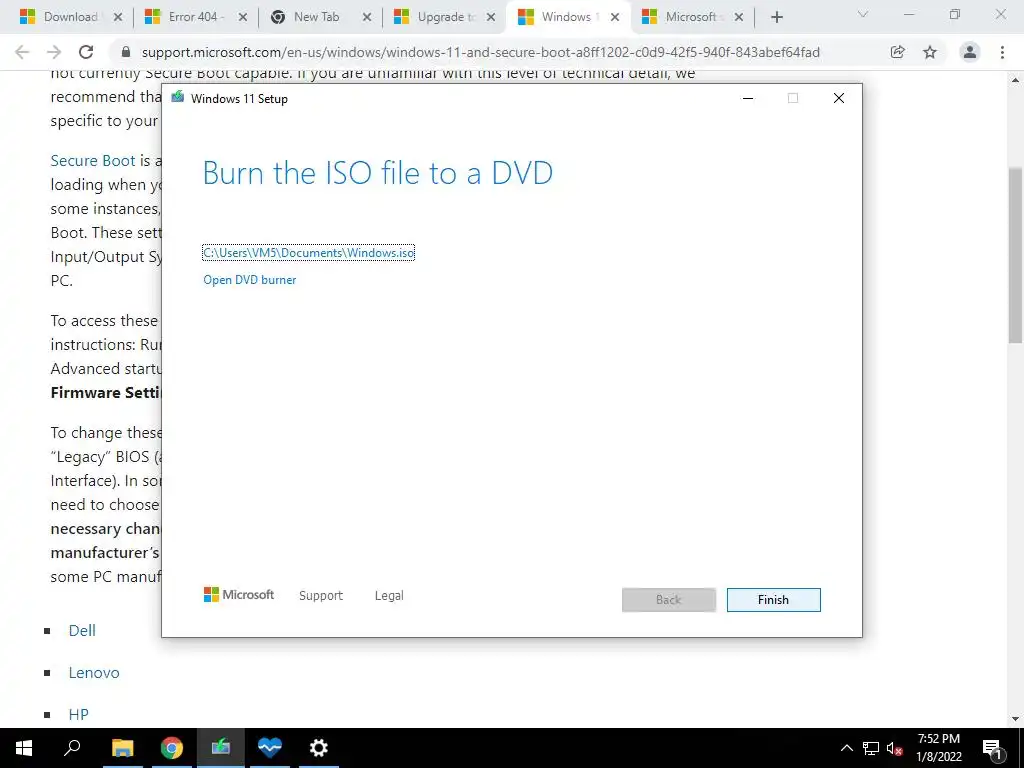This screenshot has width=1024, height=768.
Task: Click the Windows 11 Setup title bar icon
Action: click(178, 97)
